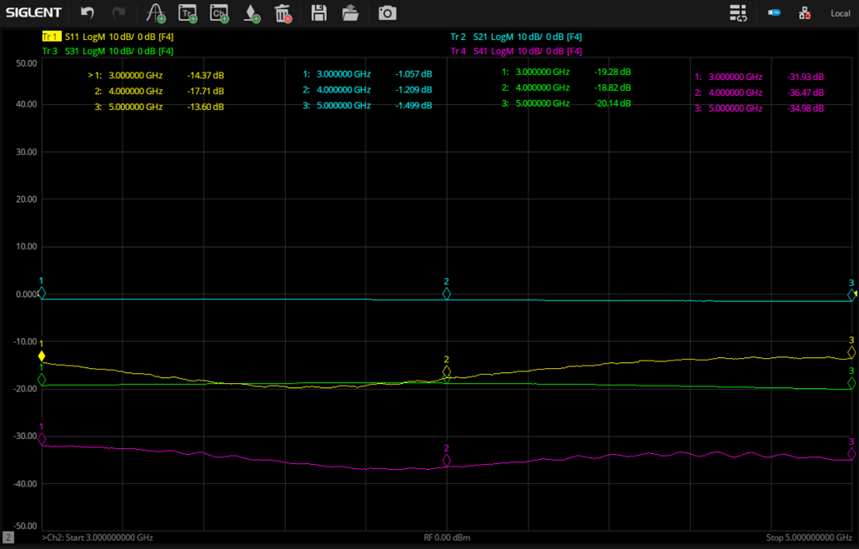Open the recall folder icon
This screenshot has width=859, height=549.
(x=350, y=13)
